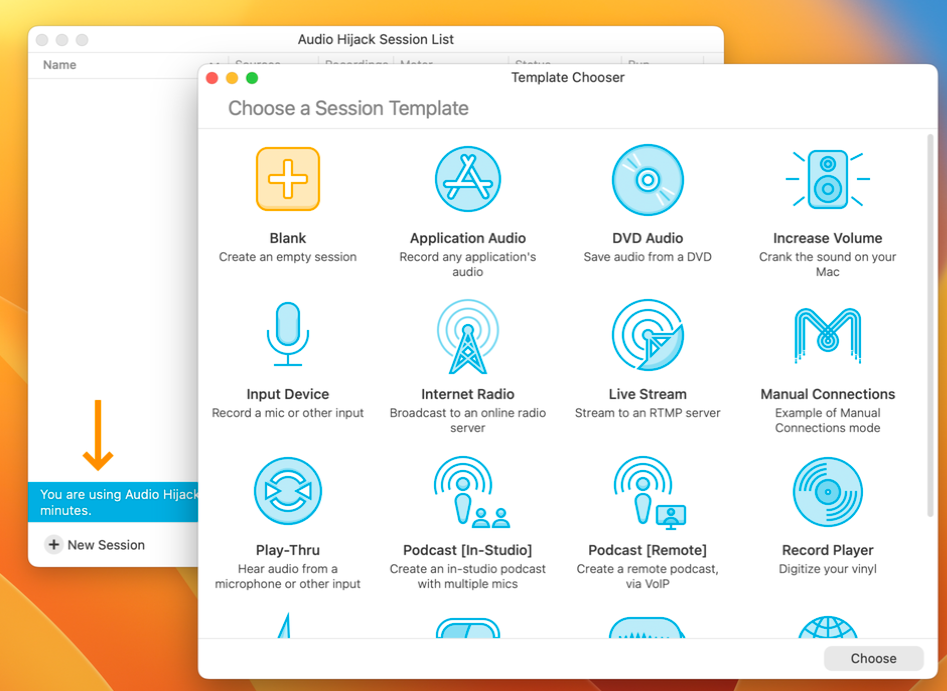
Task: Click 'Create a remote podcast, via VoIP' text
Action: (647, 576)
